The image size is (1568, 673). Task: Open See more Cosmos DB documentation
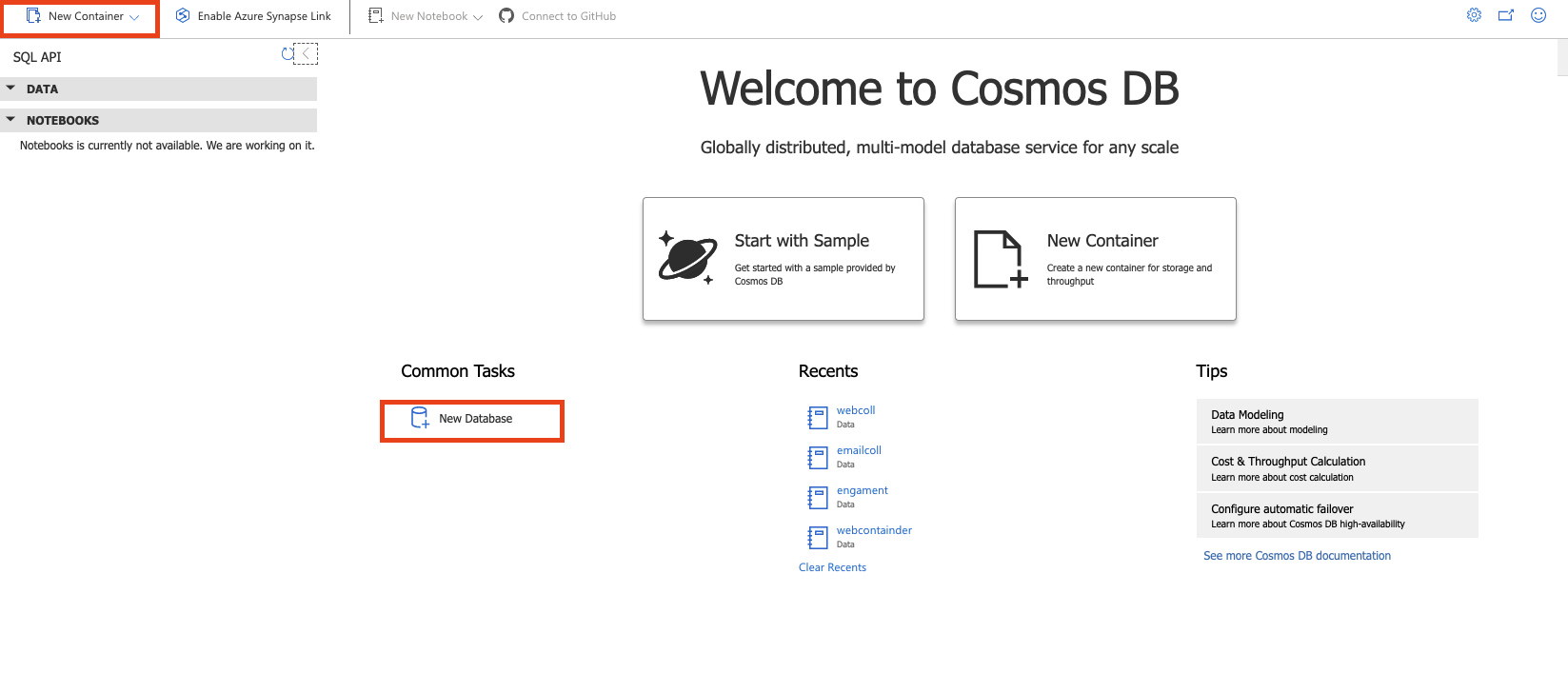coord(1297,556)
